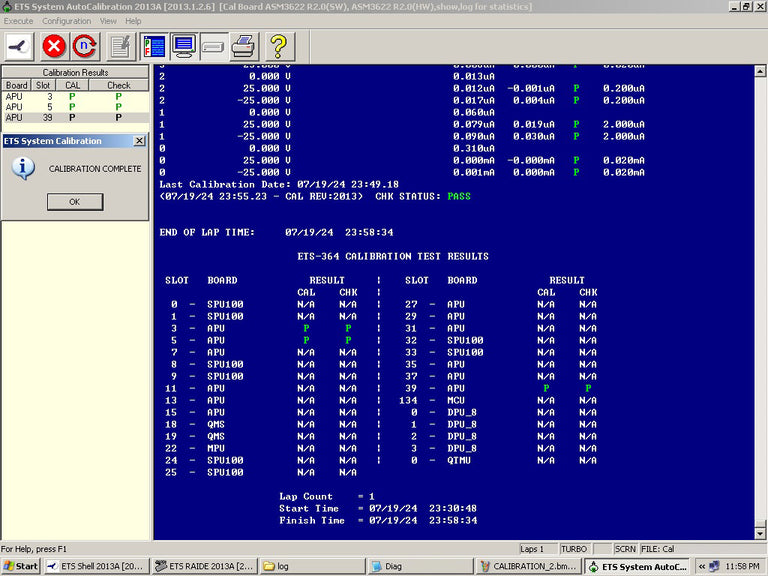Open the Help menu
The height and width of the screenshot is (576, 768).
pos(133,21)
